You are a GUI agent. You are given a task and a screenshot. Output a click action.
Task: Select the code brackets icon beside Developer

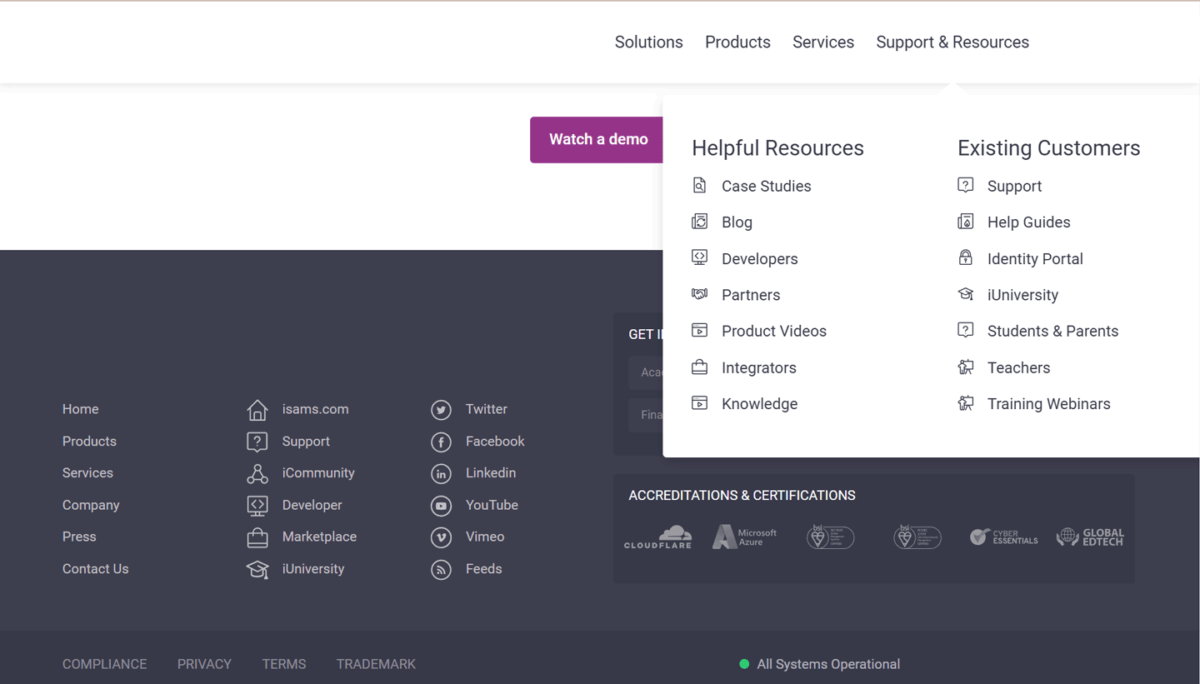click(256, 505)
